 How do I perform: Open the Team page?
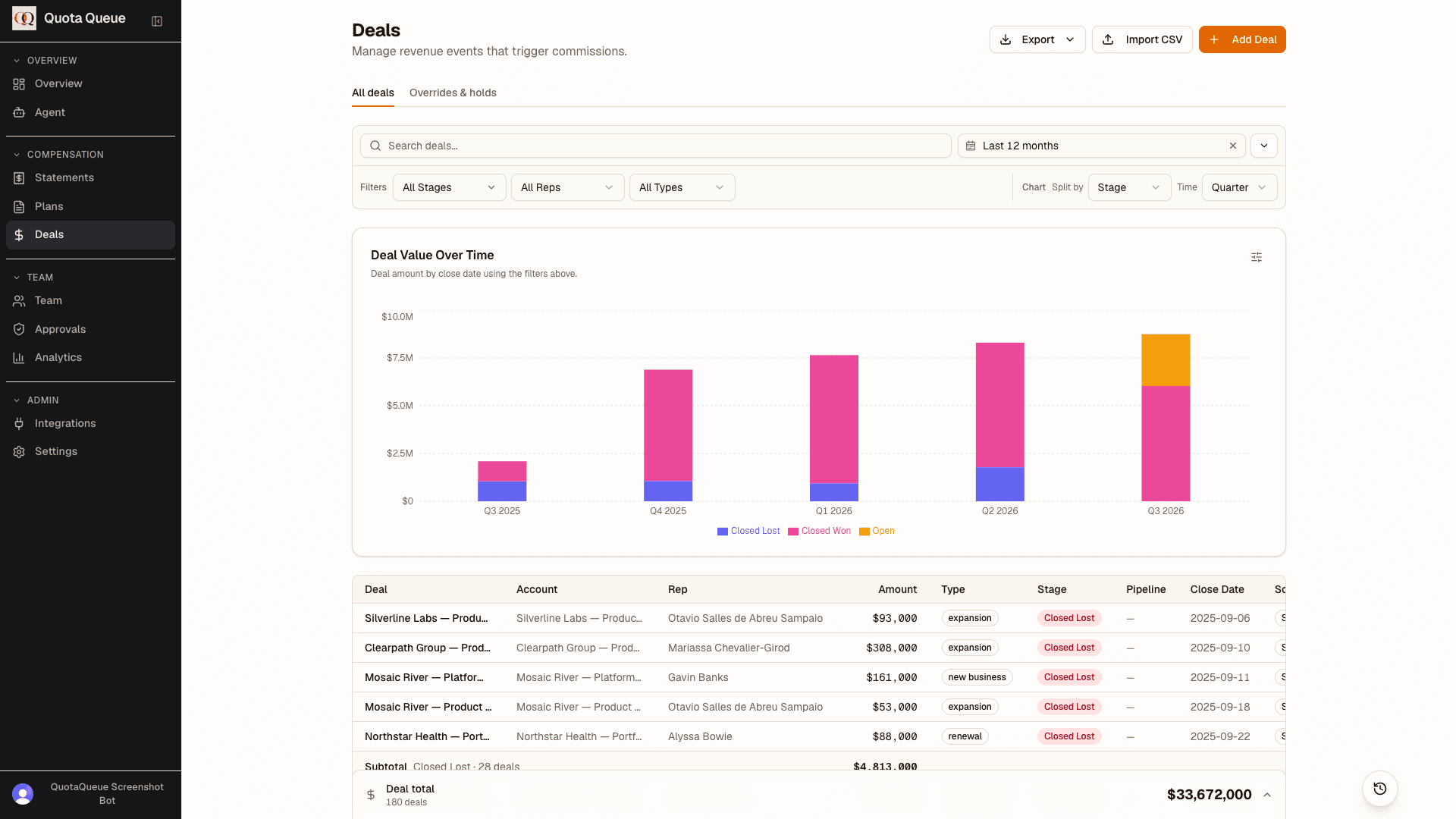point(90,300)
